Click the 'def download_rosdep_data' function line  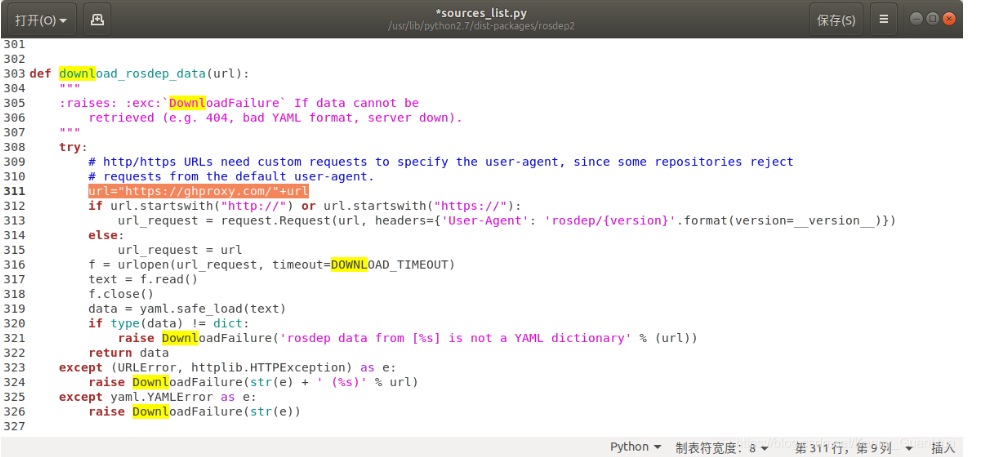coord(139,74)
